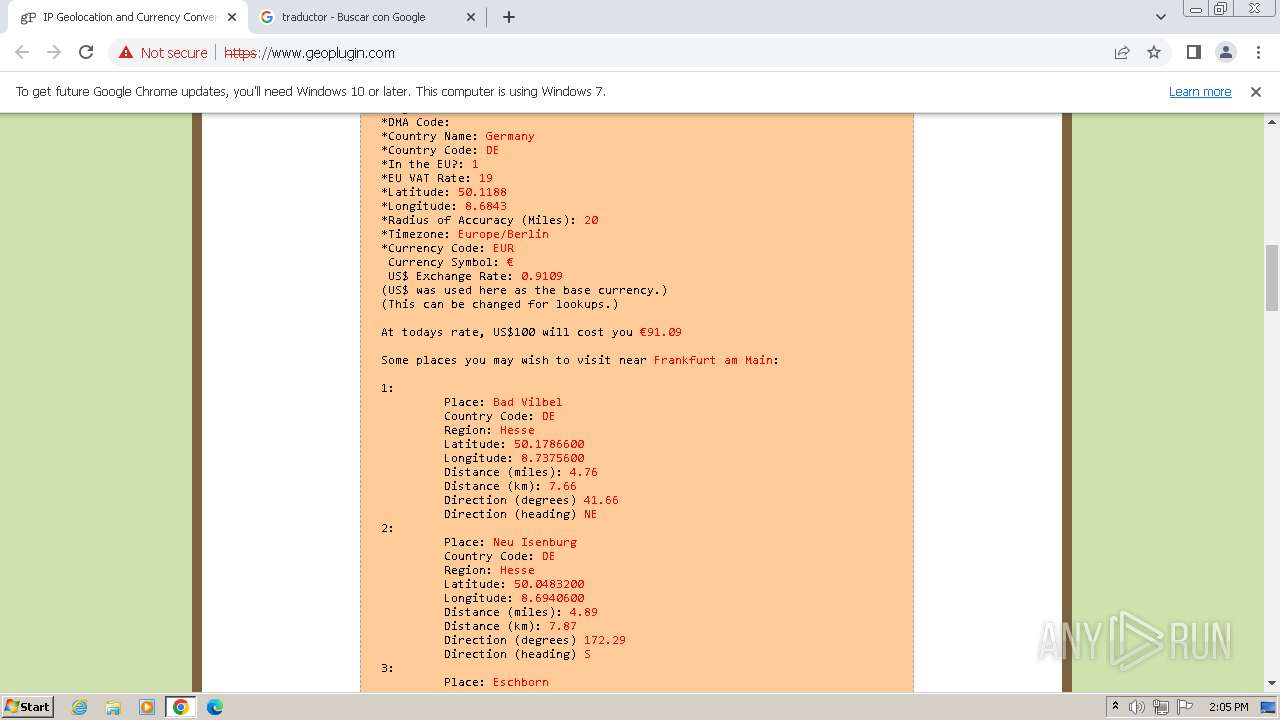This screenshot has height=720, width=1280.
Task: Open the Windows Start menu
Action: (x=28, y=707)
